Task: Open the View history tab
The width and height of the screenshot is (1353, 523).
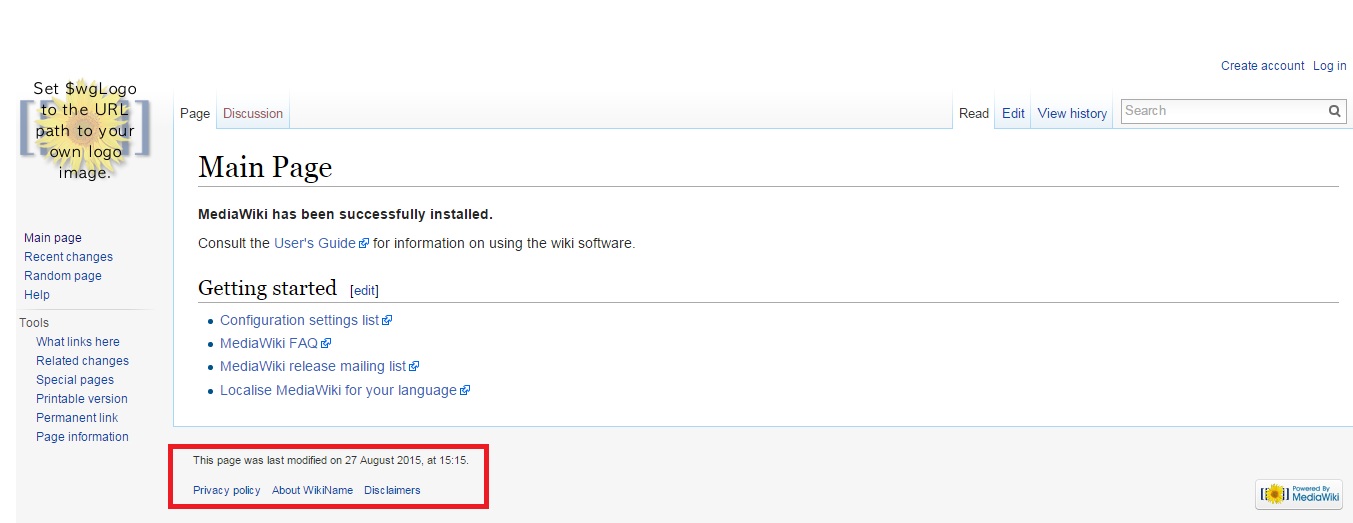Action: pos(1072,114)
